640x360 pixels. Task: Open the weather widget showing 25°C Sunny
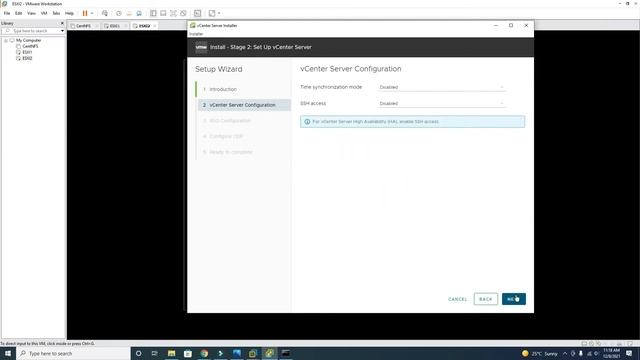[x=540, y=353]
